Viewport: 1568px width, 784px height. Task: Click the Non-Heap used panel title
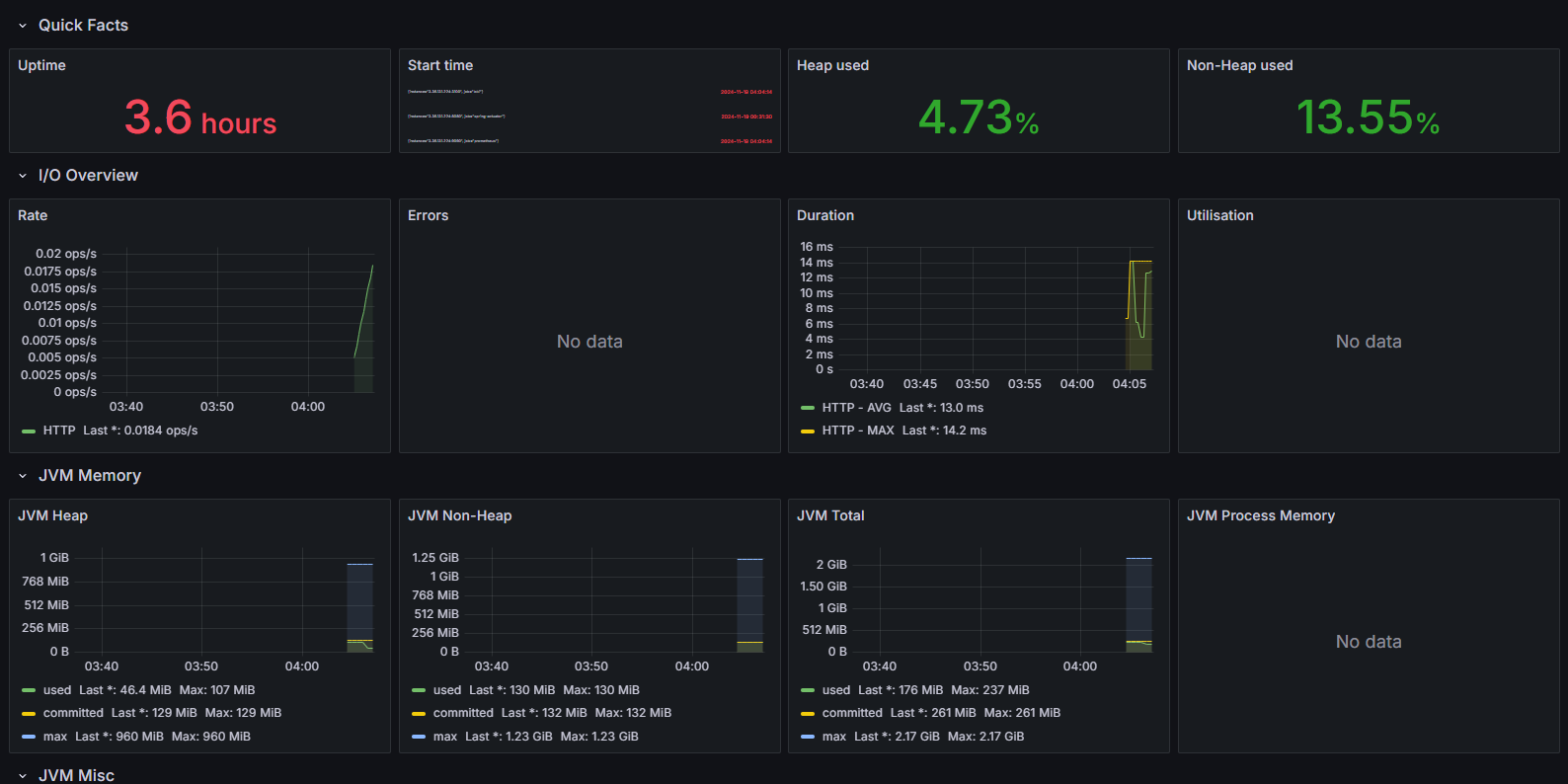coord(1239,65)
